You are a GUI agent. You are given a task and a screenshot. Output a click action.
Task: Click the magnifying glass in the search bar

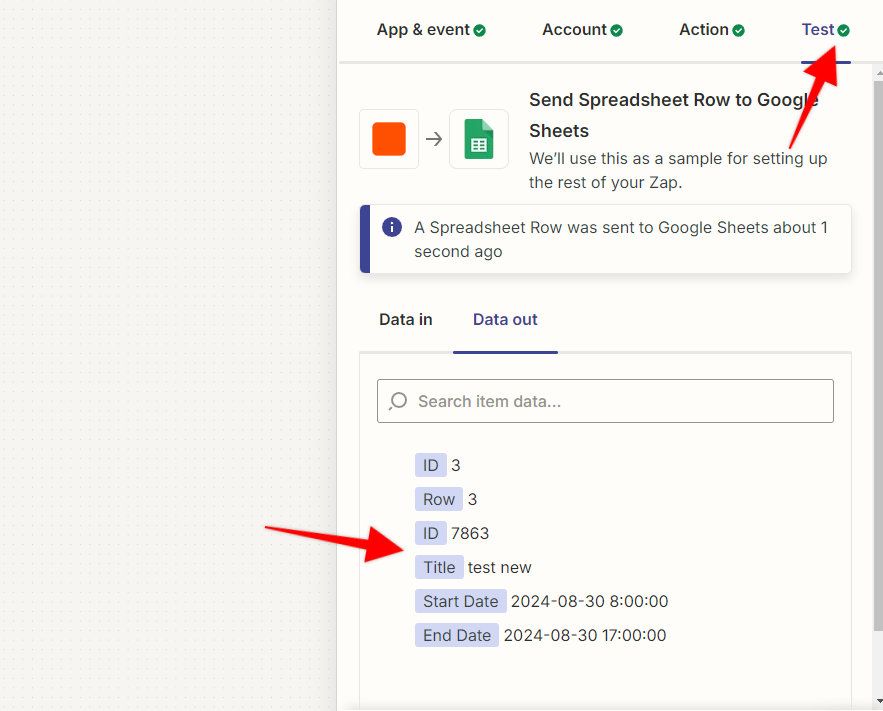[397, 400]
